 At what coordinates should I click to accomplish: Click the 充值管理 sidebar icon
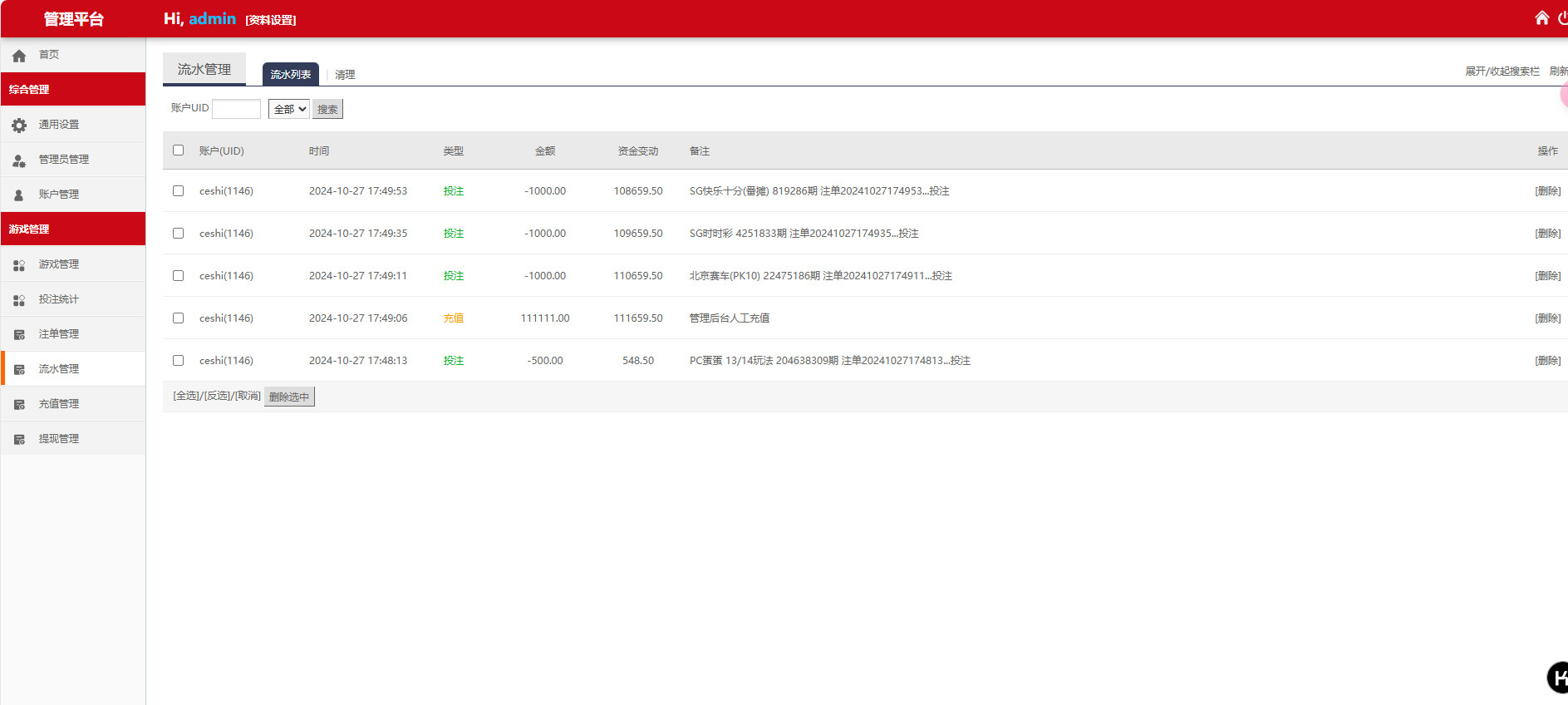[x=19, y=404]
